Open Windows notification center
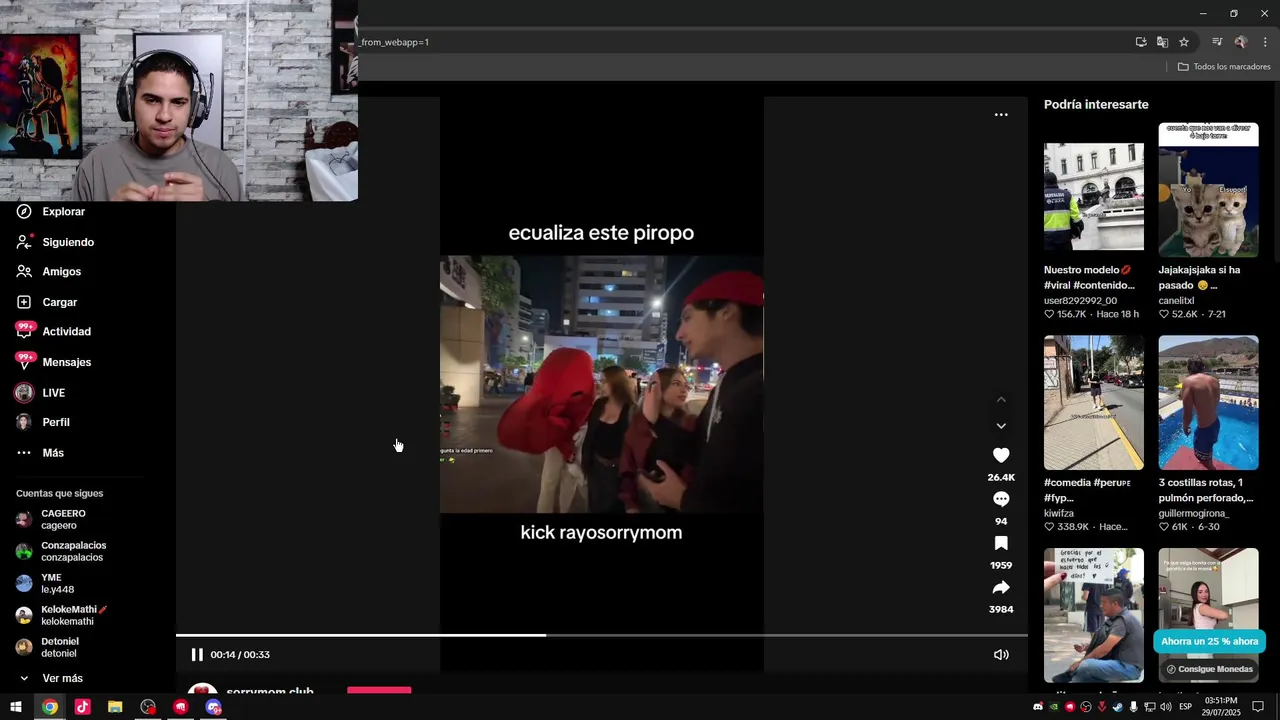 coord(1258,707)
